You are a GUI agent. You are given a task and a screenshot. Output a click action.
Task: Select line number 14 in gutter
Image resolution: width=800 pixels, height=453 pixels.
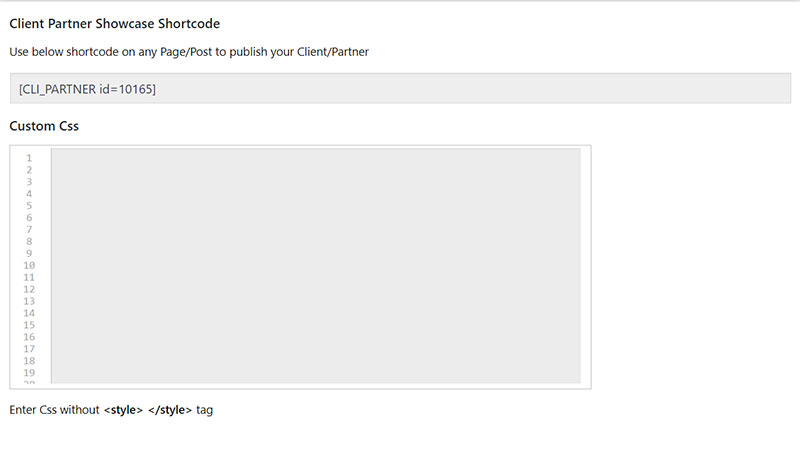(x=29, y=313)
